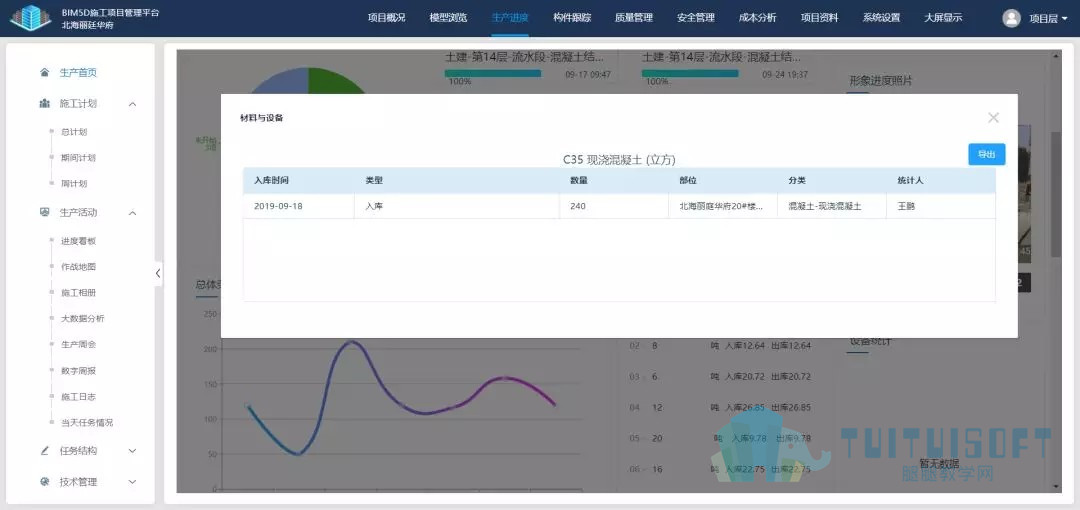The height and width of the screenshot is (510, 1080).
Task: Open 大屏显示 tab
Action: (944, 18)
